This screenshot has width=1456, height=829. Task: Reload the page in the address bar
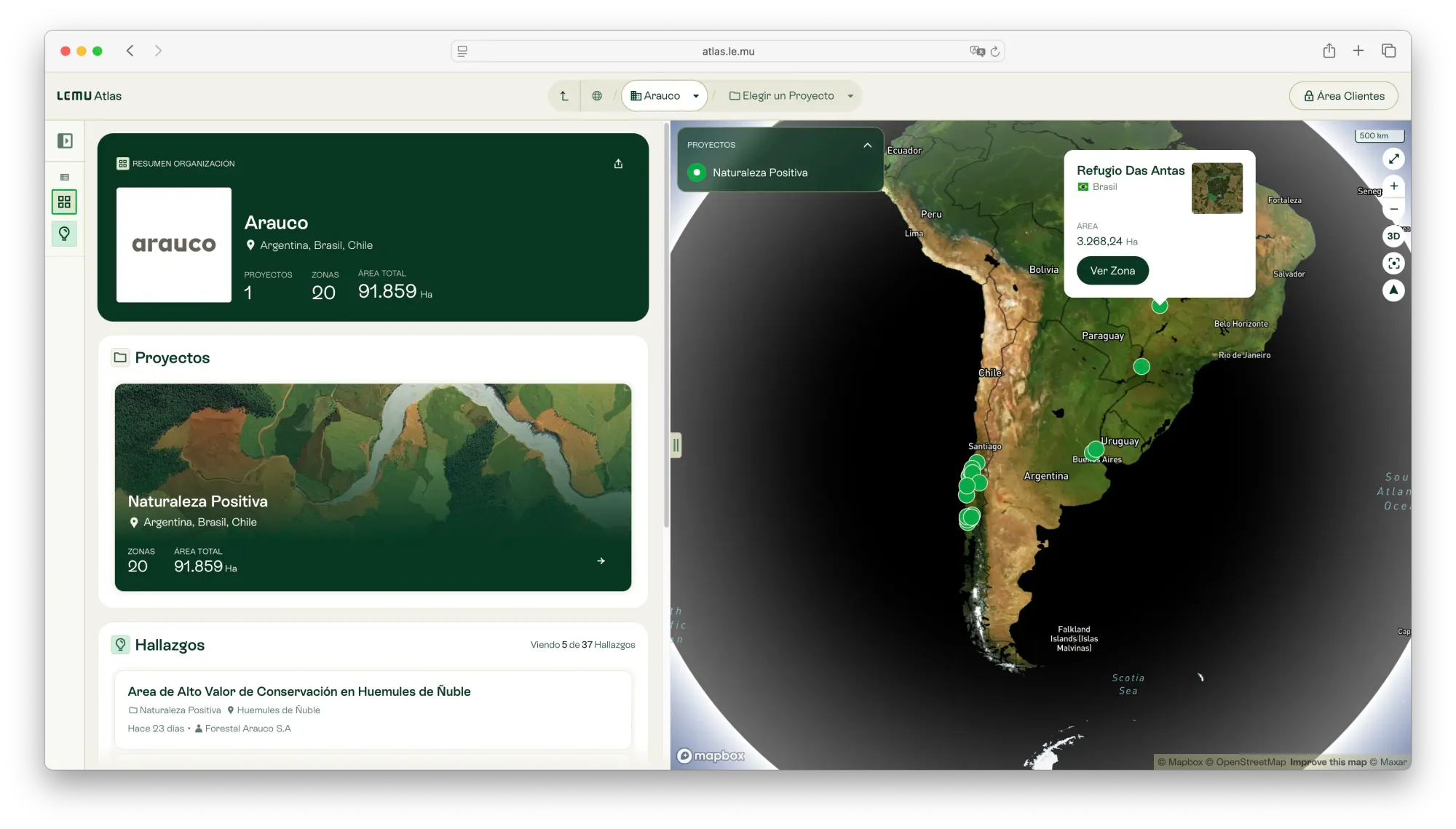pyautogui.click(x=995, y=51)
